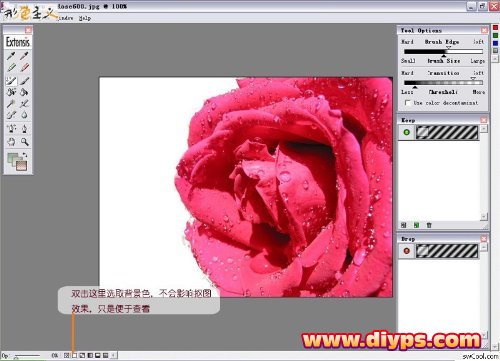Select the Magic Wand tool

tap(11, 104)
